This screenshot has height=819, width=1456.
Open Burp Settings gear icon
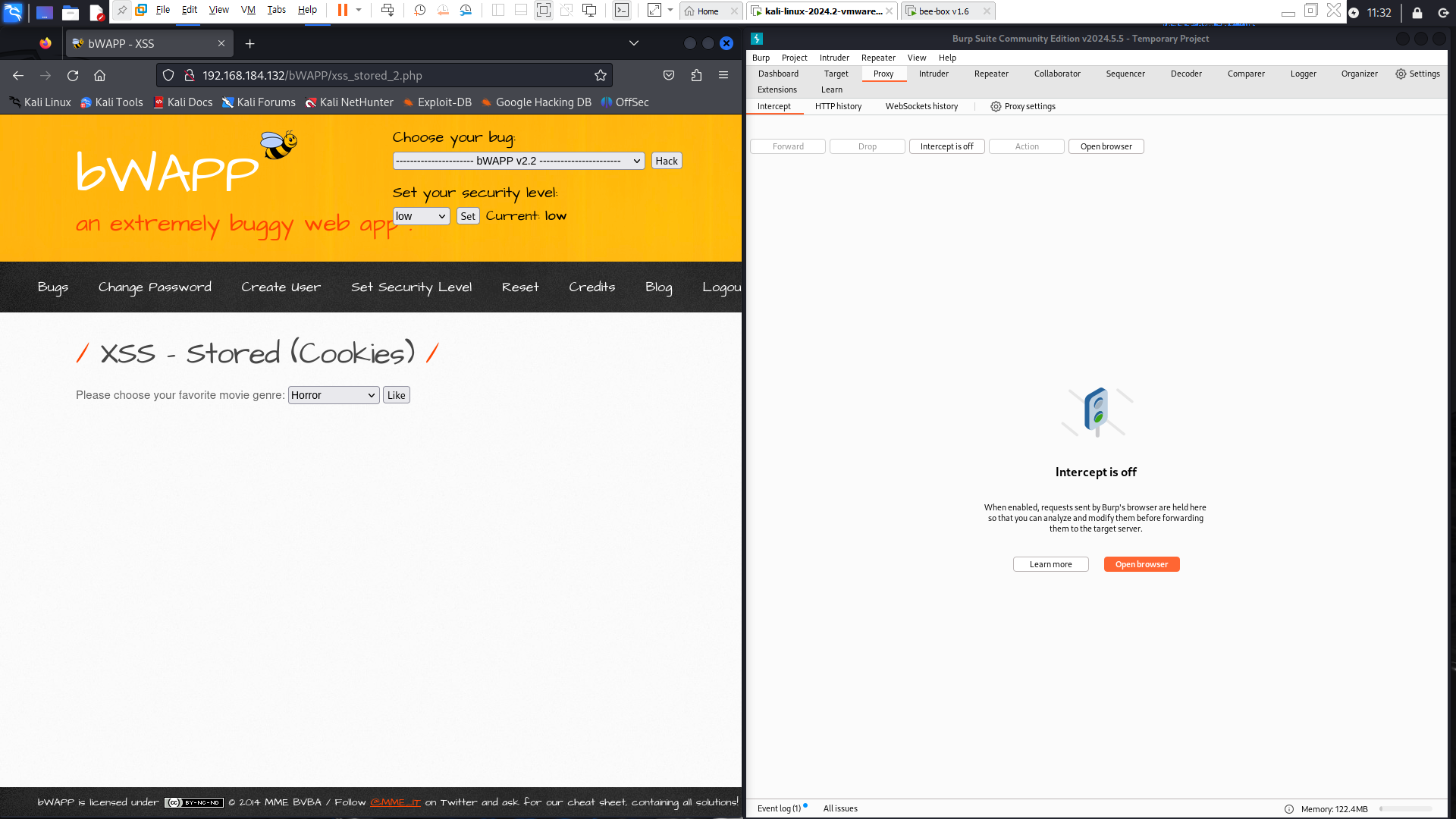point(1400,74)
